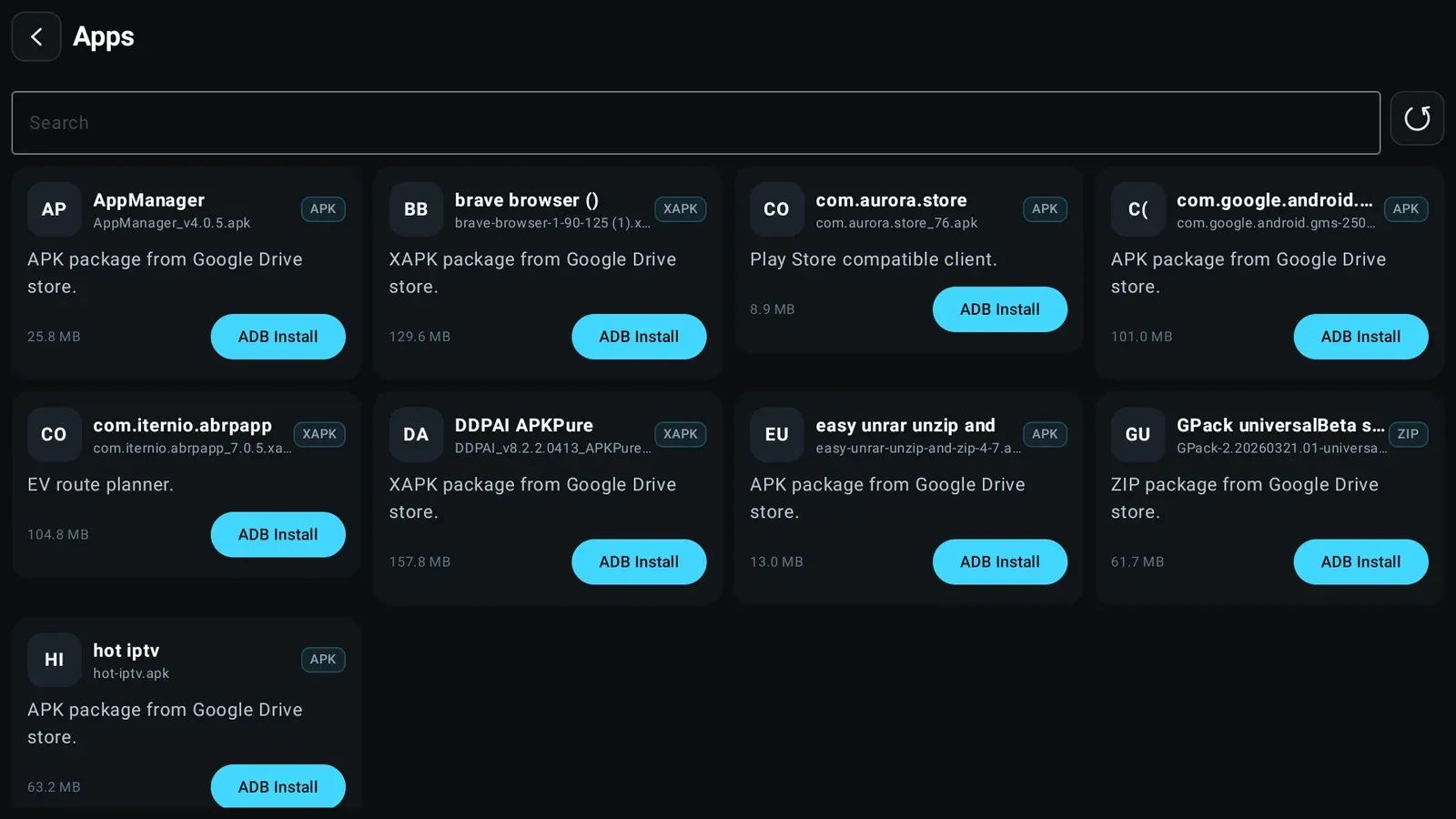Image resolution: width=1456 pixels, height=819 pixels.
Task: ADB Install com.iternio.abrpapp
Action: coord(278,534)
